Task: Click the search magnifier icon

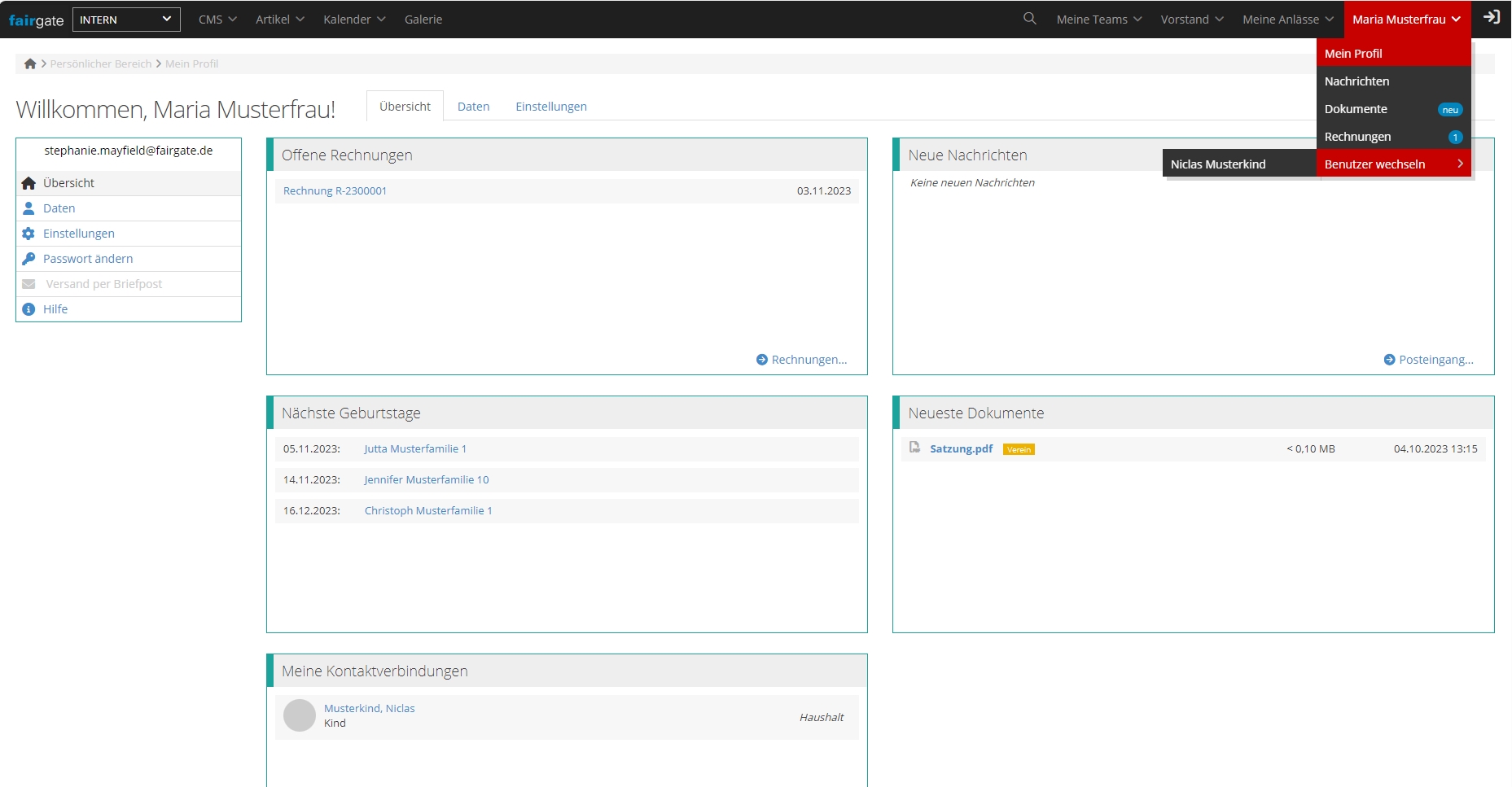Action: (x=1029, y=18)
